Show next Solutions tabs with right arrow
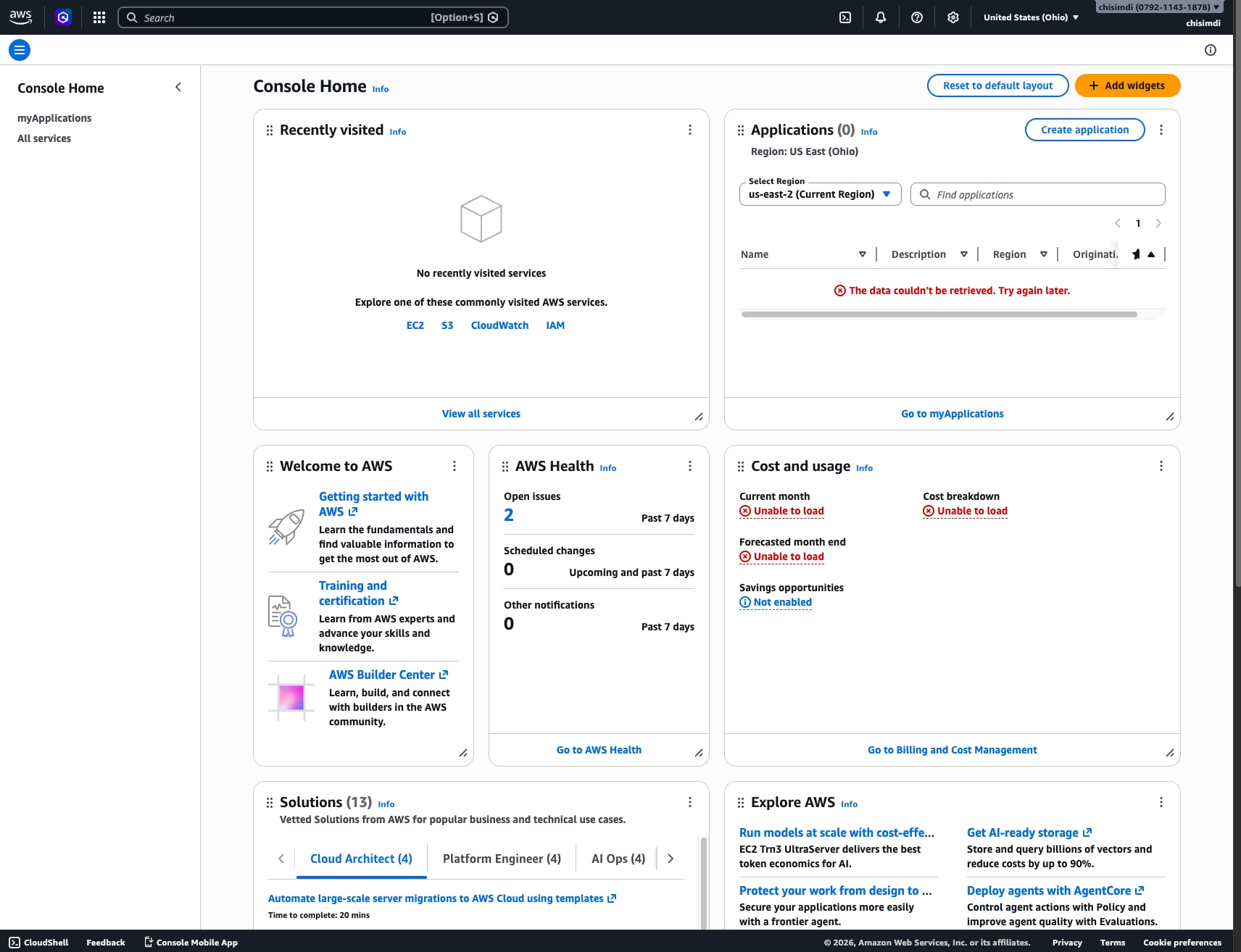The height and width of the screenshot is (952, 1241). pos(671,859)
